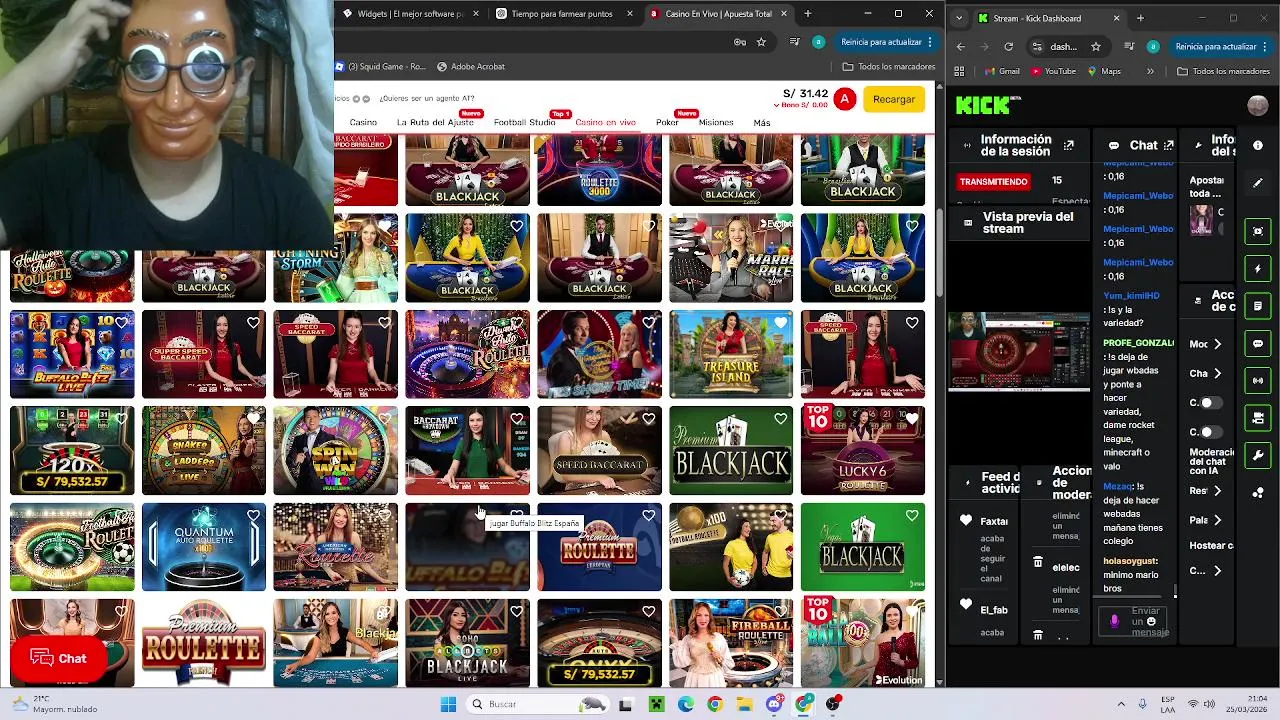Open Chrome menu in casino browser

(930, 42)
